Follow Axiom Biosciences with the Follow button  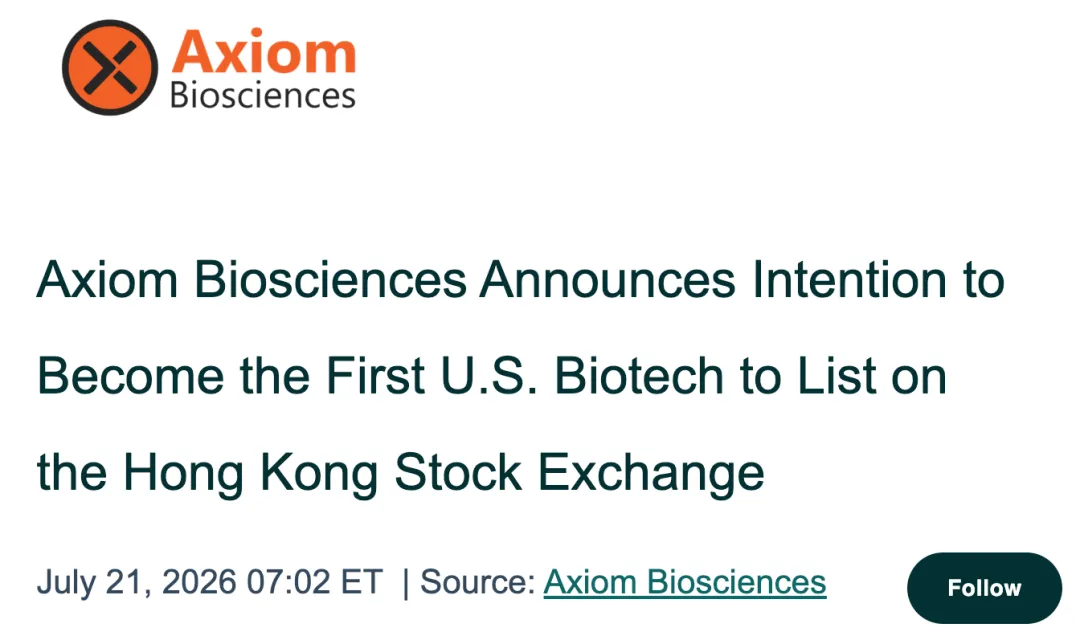tap(984, 588)
